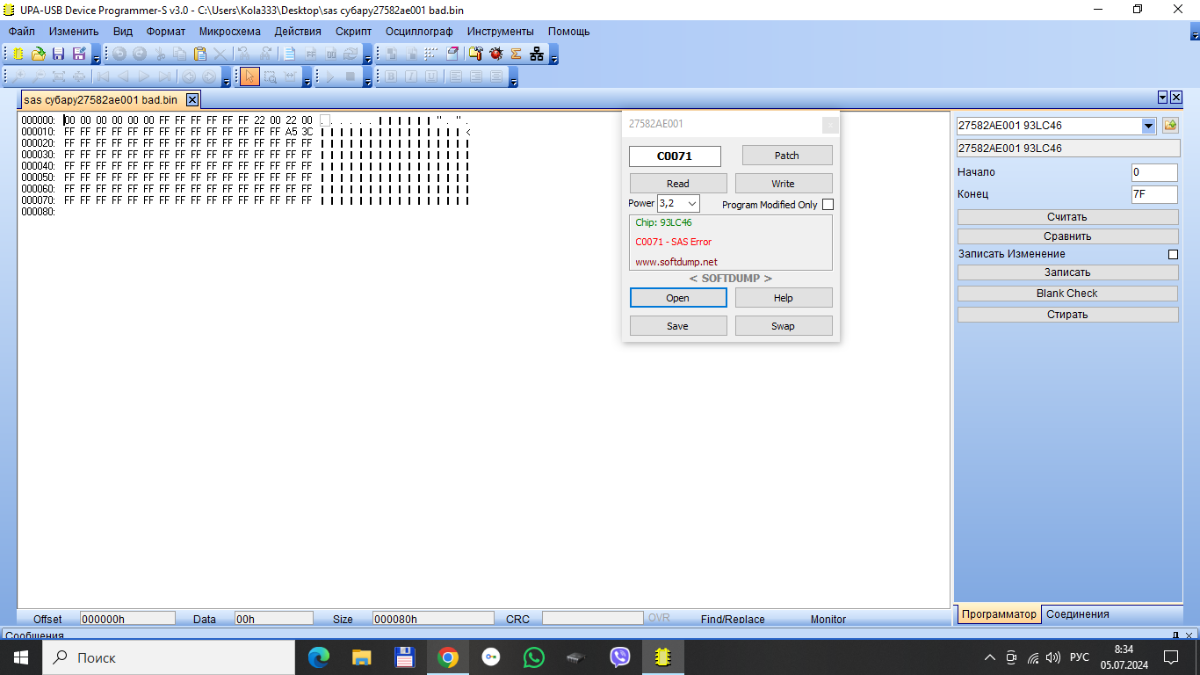Click the Считать button
Screen dimensions: 1200x675
(1067, 216)
